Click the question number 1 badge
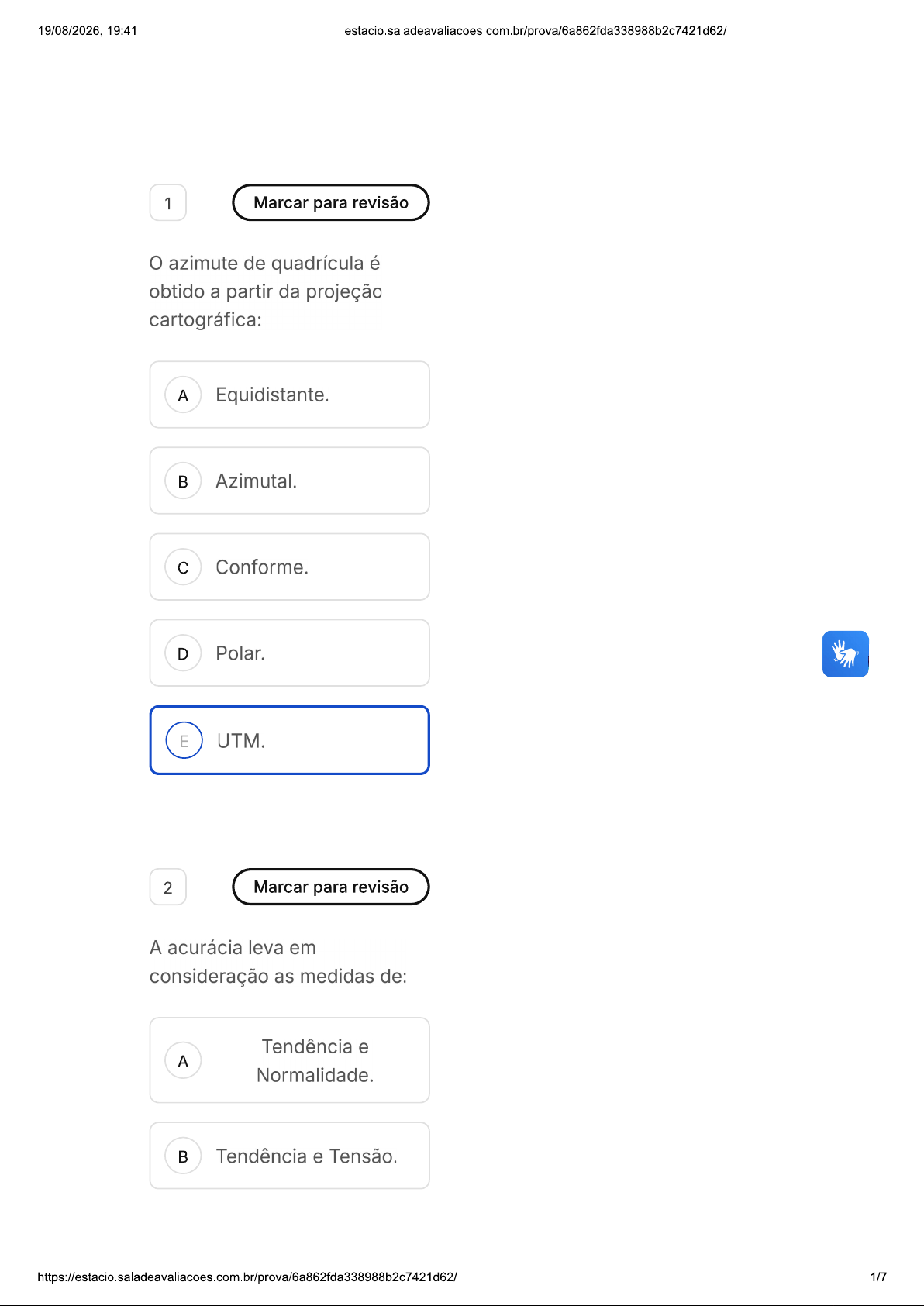 point(168,203)
